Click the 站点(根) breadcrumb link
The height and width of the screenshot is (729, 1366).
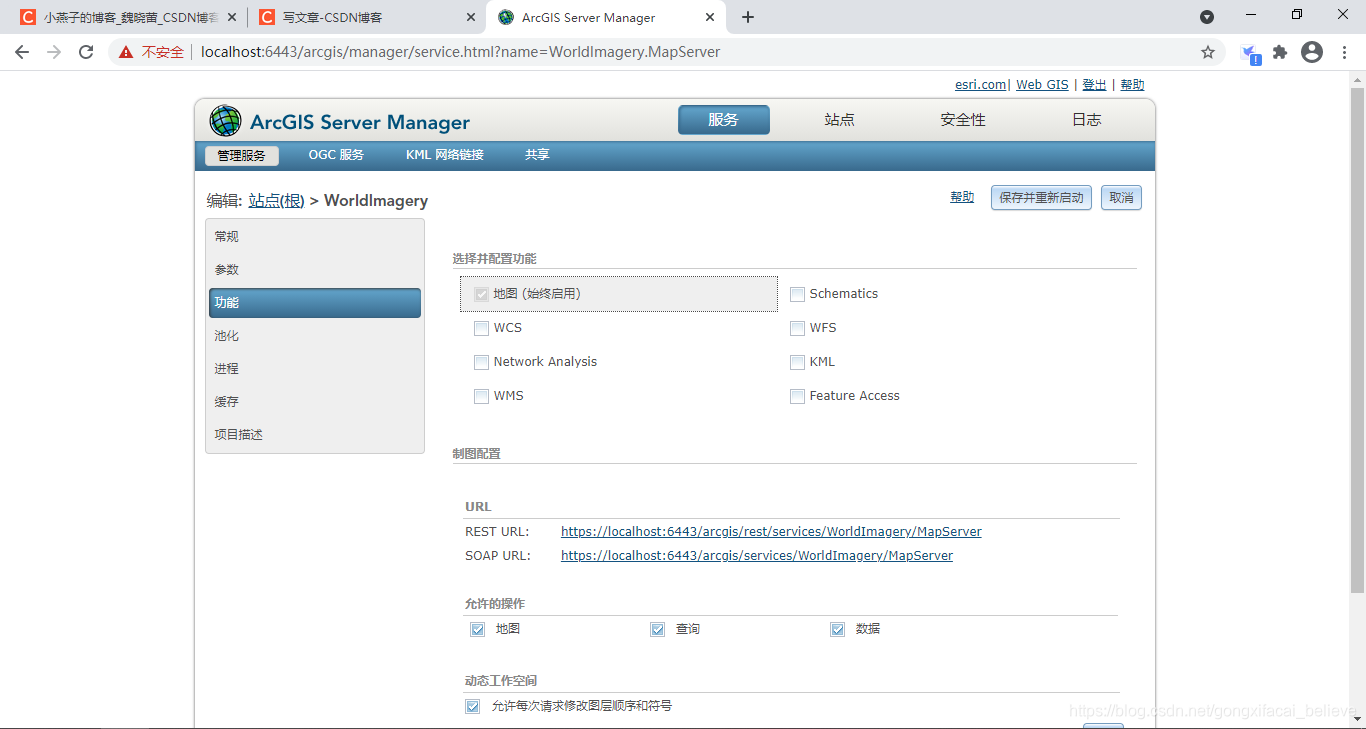tap(276, 201)
